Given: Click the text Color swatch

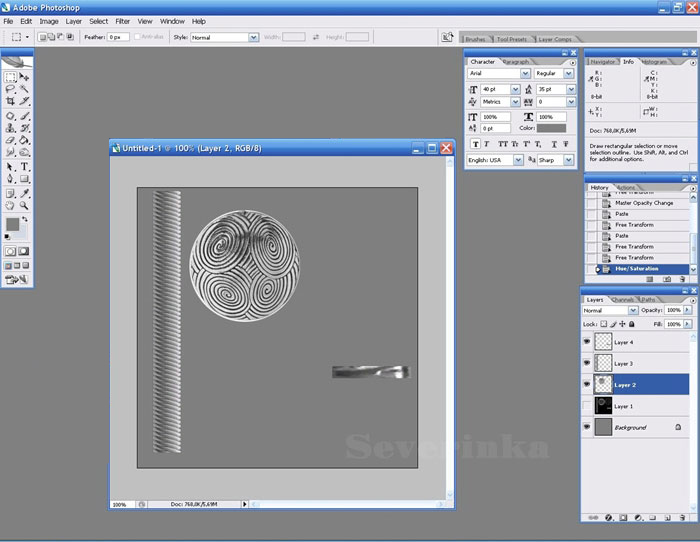Looking at the screenshot, I should (552, 129).
